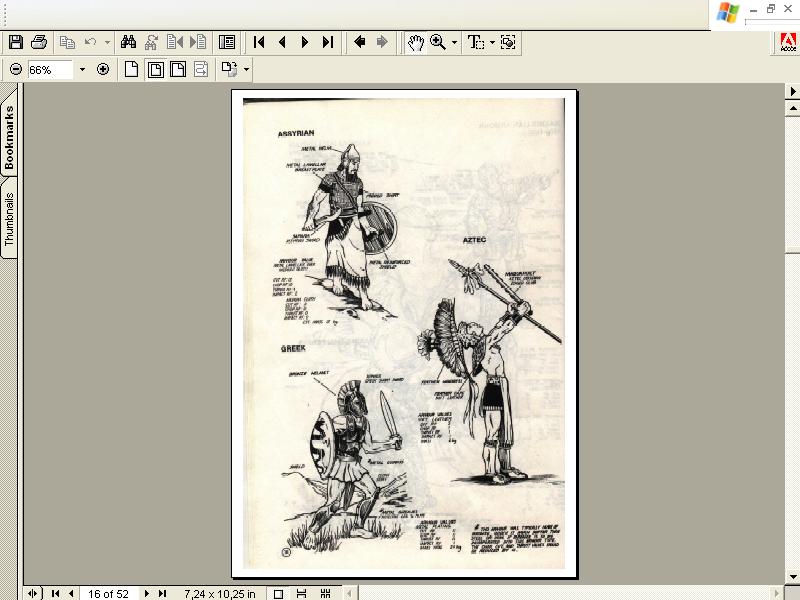
Task: Select the Text Select tool
Action: click(x=476, y=42)
